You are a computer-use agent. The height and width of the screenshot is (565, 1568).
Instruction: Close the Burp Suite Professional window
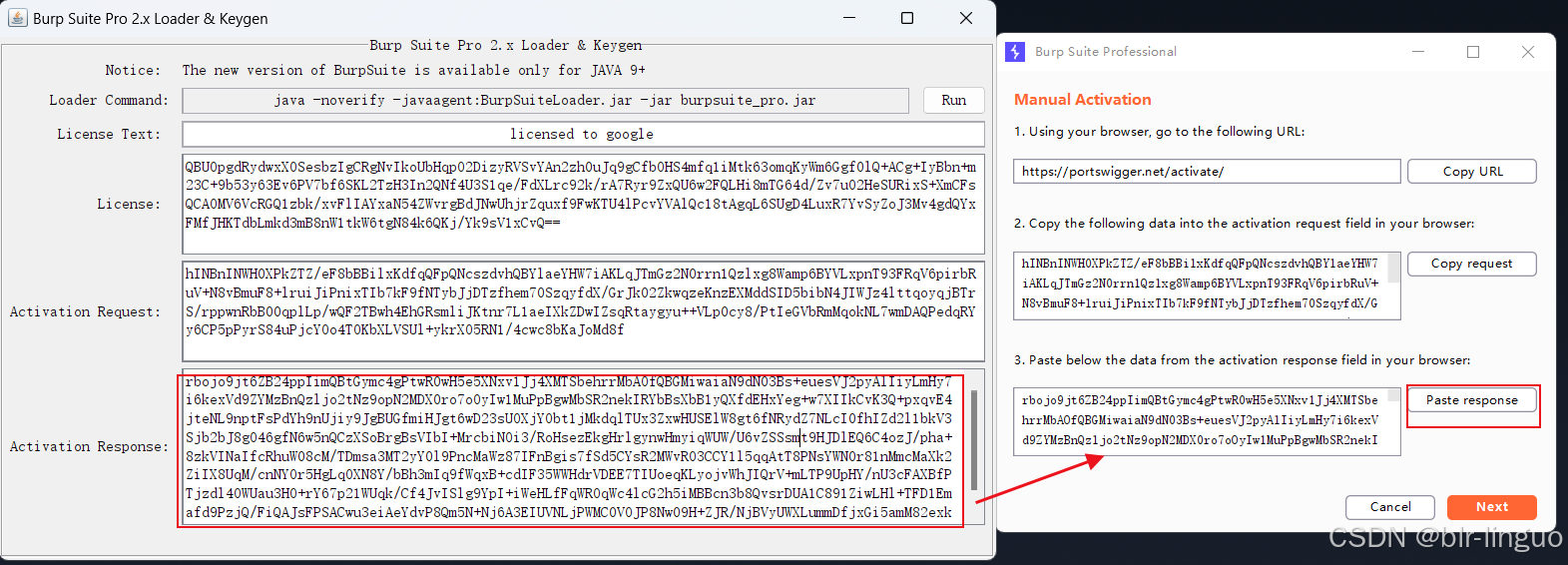1528,52
